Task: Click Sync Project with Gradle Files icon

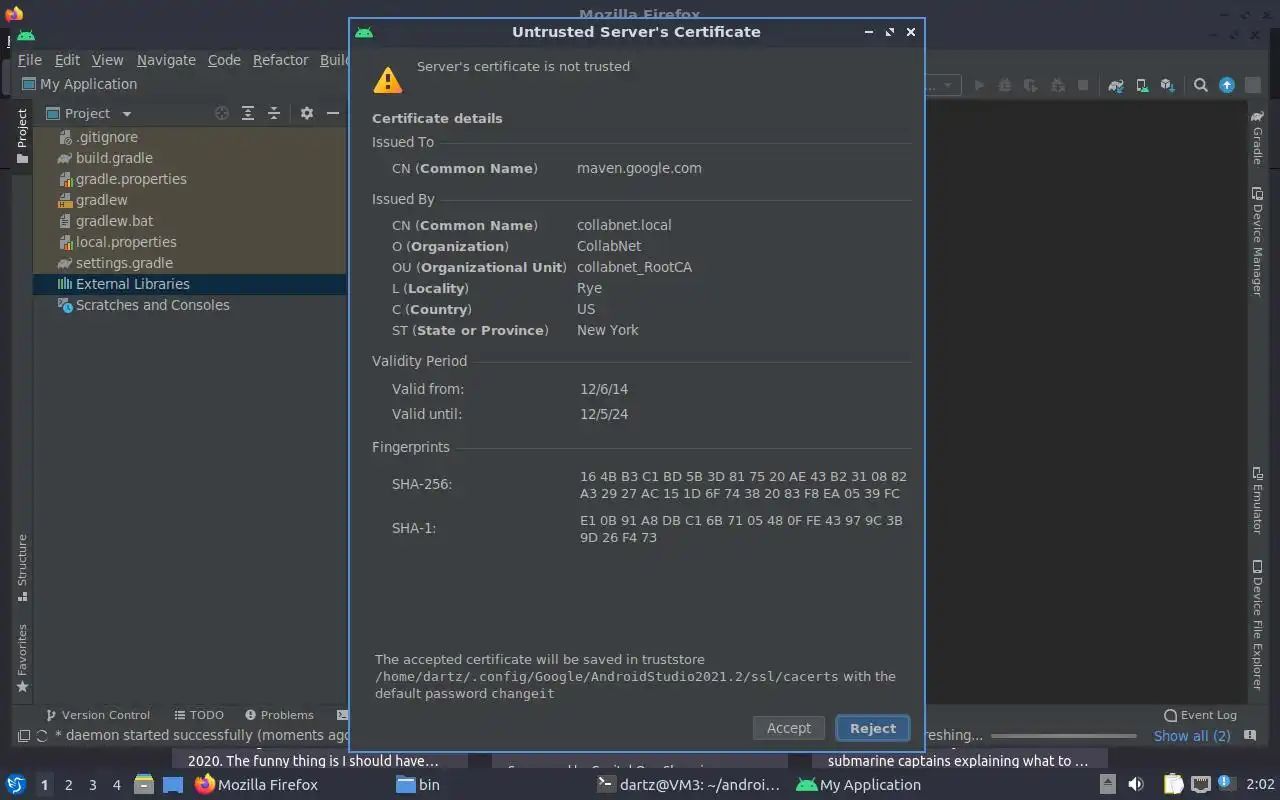Action: click(1116, 86)
